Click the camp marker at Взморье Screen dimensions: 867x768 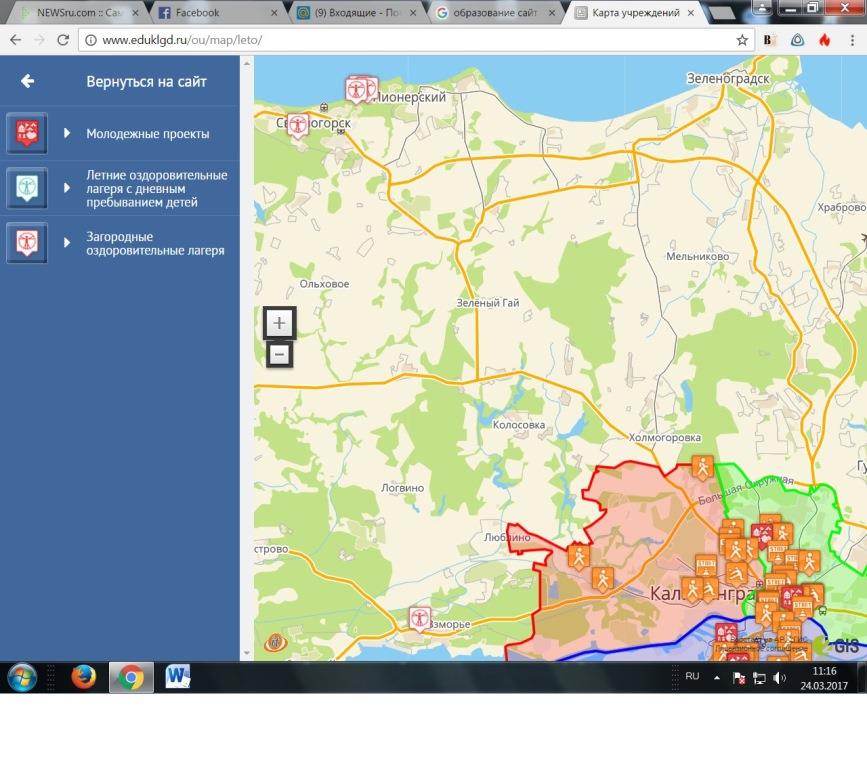(x=420, y=618)
